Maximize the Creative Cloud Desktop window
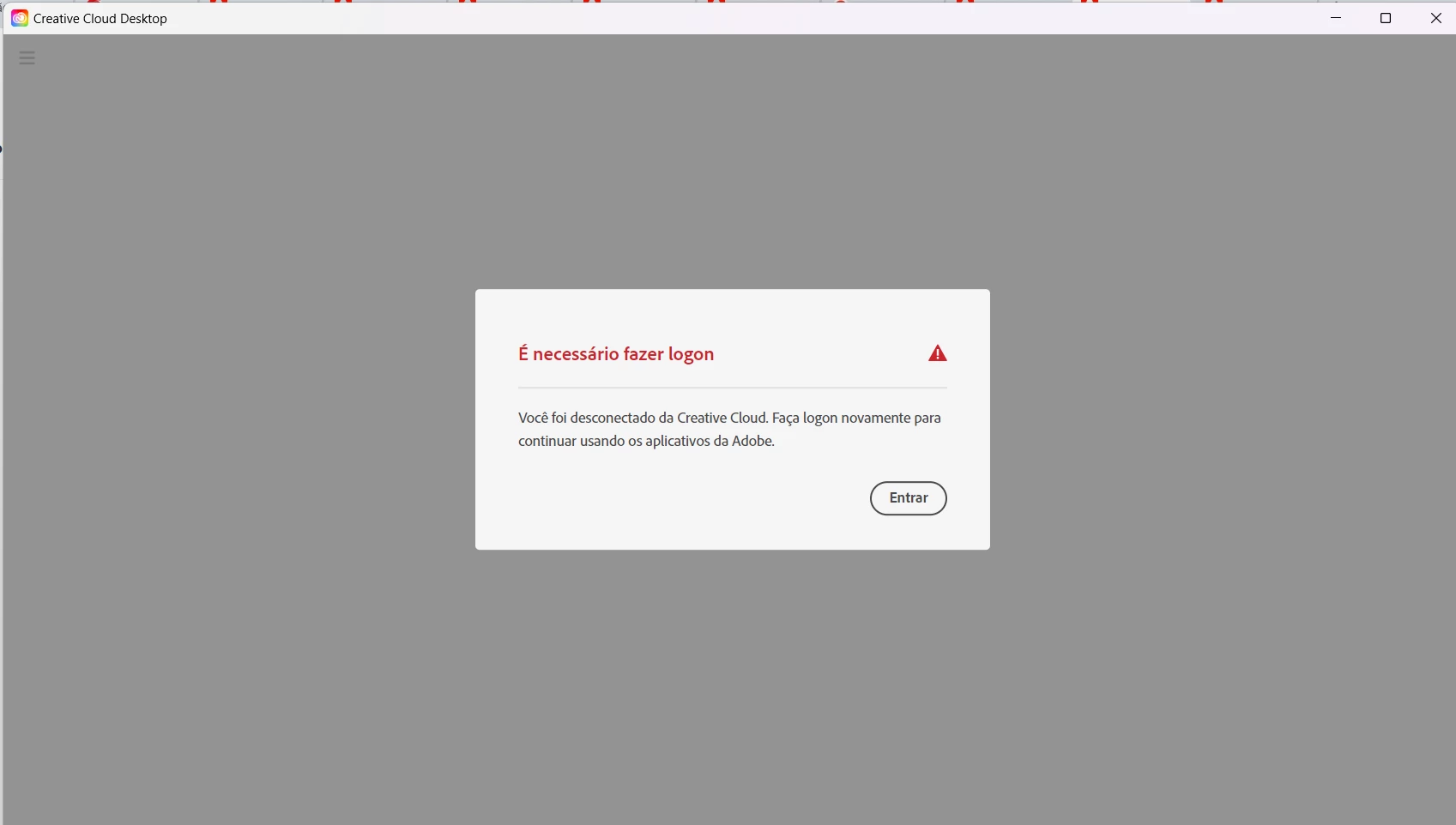This screenshot has height=825, width=1456. coord(1386,18)
